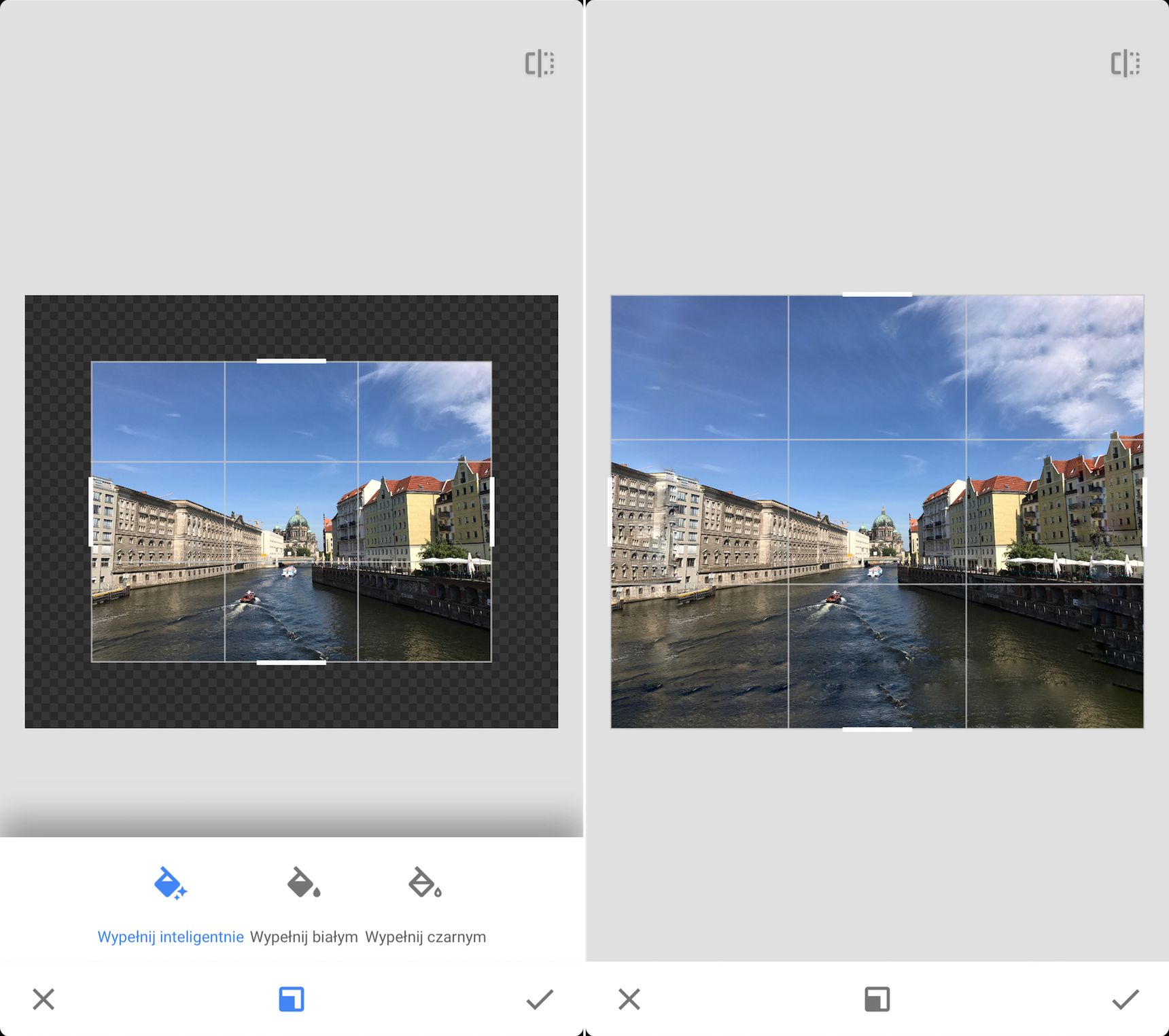Image resolution: width=1169 pixels, height=1036 pixels.
Task: Tap the smart fill bucket icon
Action: tap(170, 883)
